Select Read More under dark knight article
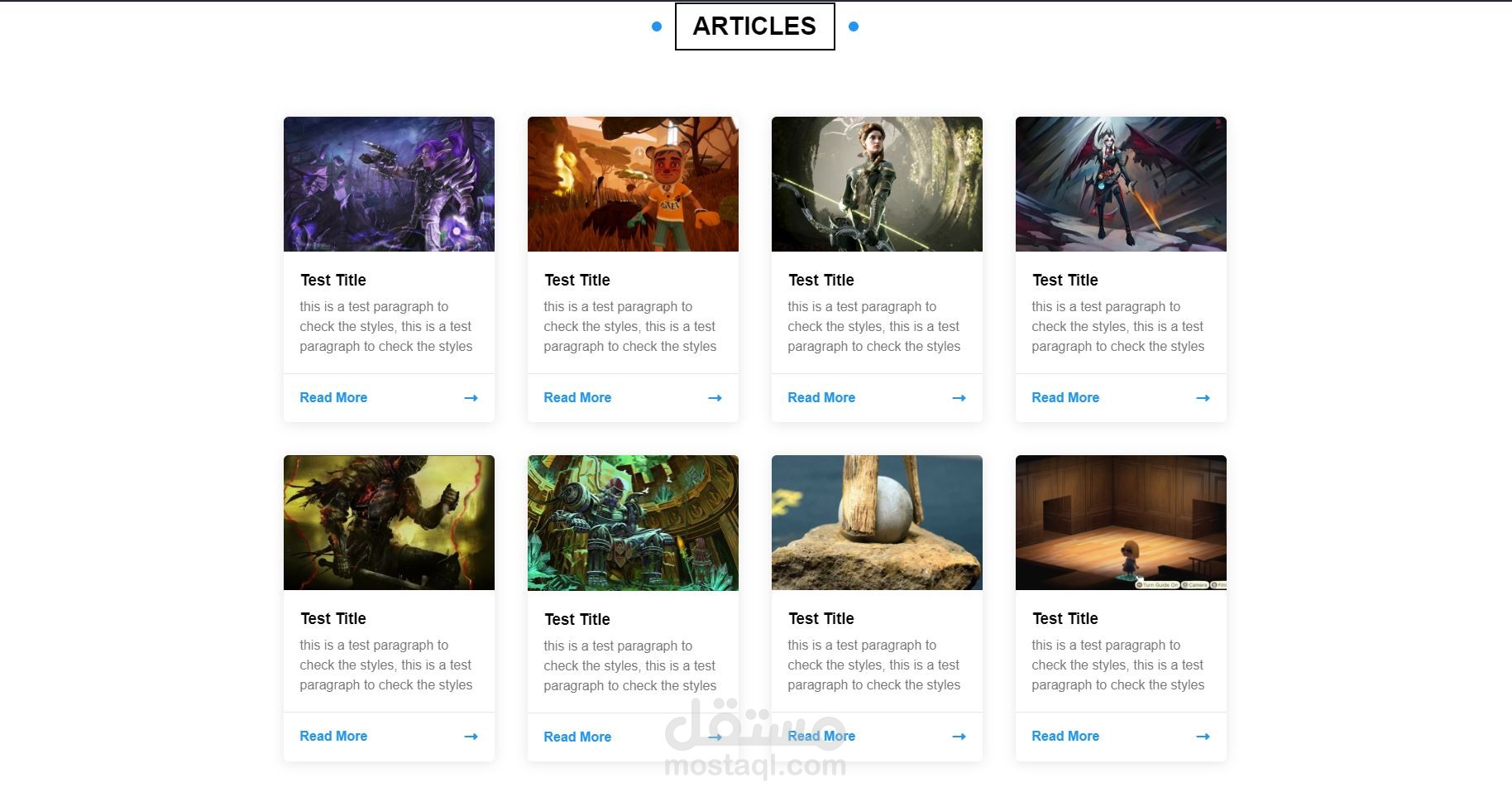Screen dimensions: 1512x797 (x=333, y=736)
